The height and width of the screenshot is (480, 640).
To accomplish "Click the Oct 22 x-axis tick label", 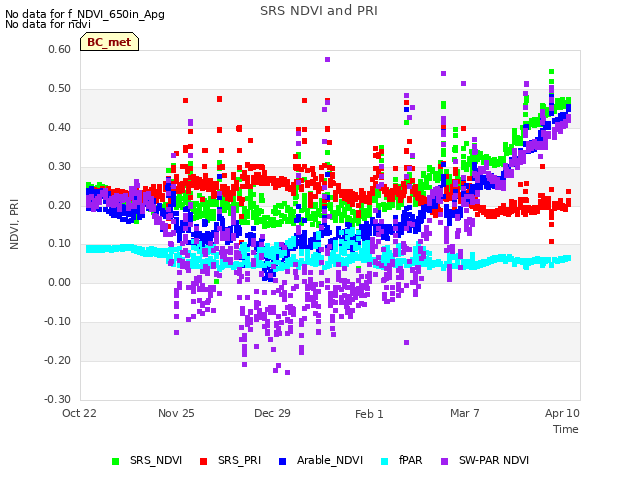I will [79, 413].
